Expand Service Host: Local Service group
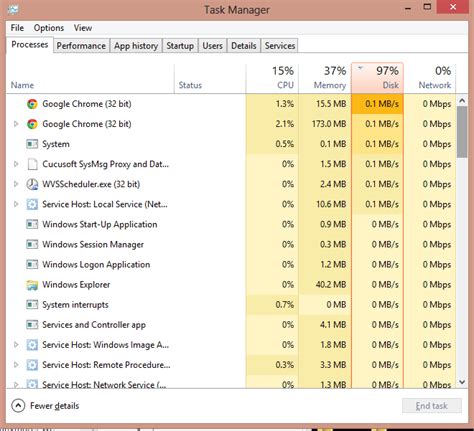 16,204
